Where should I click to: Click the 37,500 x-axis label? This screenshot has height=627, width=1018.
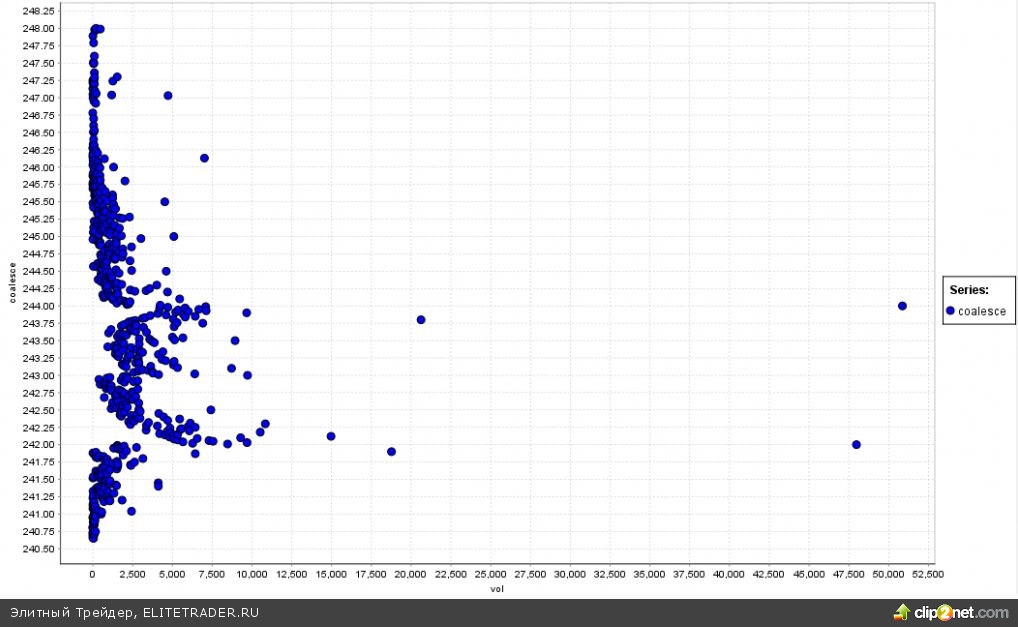pyautogui.click(x=689, y=574)
